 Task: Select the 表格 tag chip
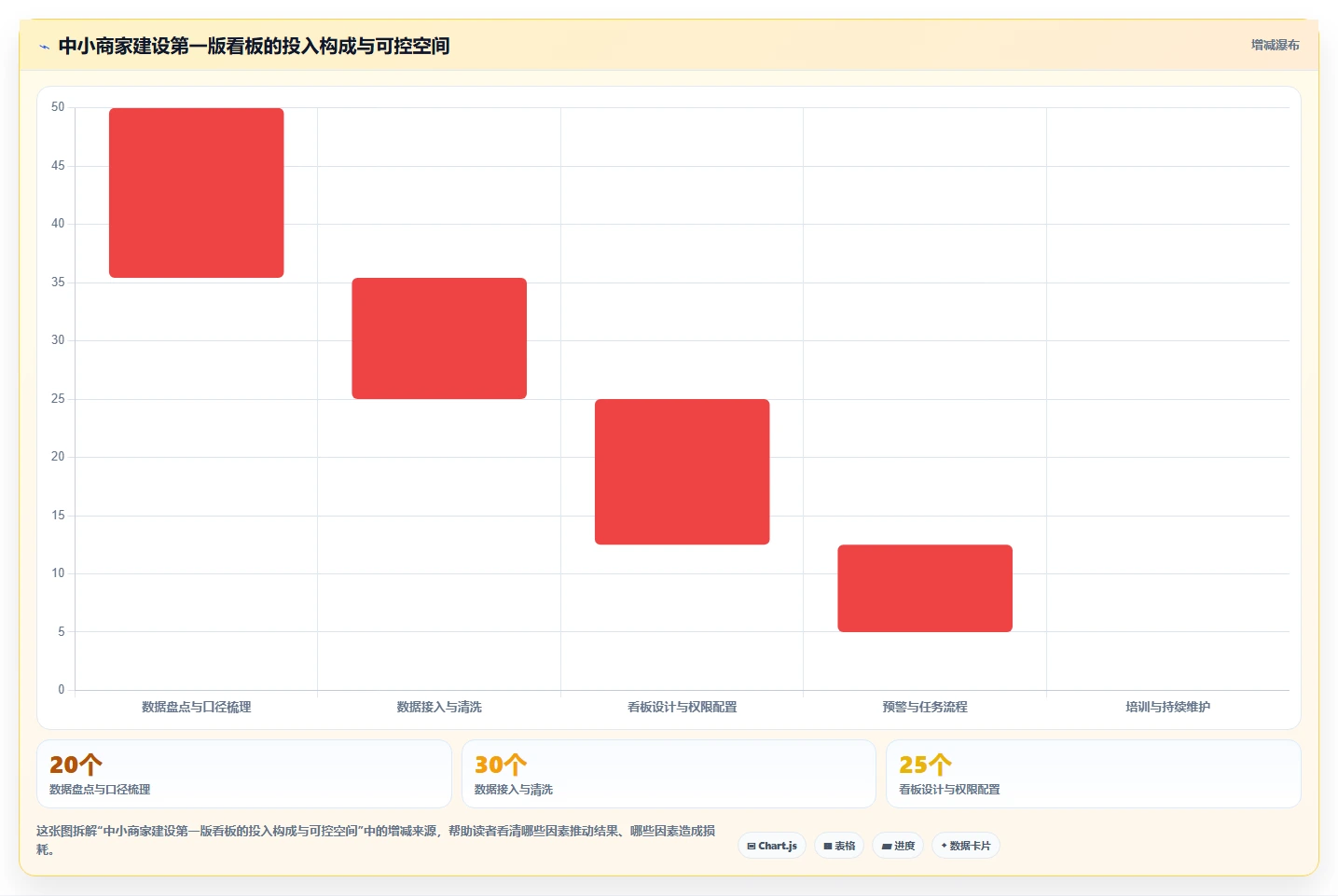(x=839, y=846)
